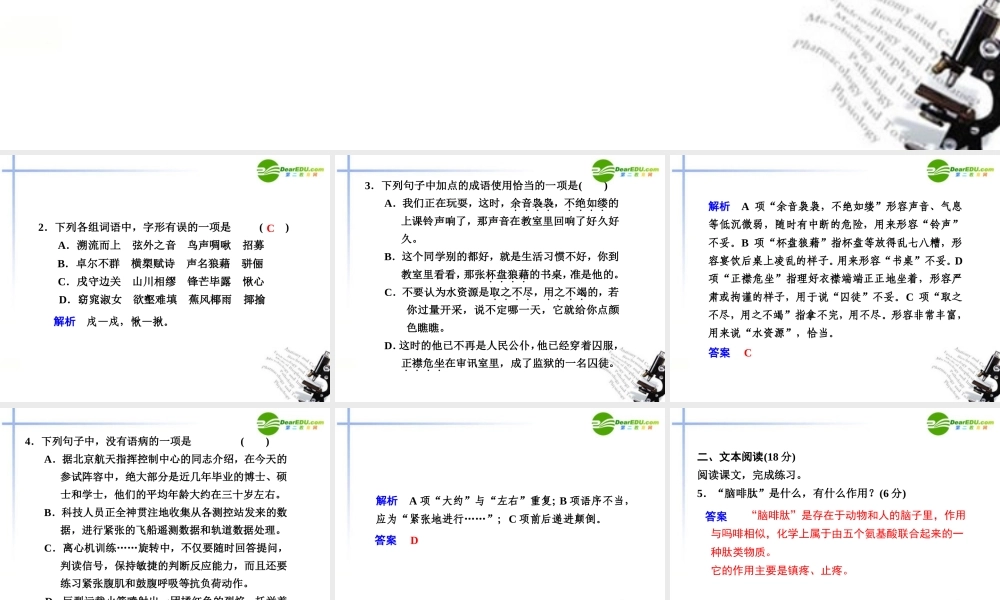
Task: Click question 5 '“脑啡肽”是什么，有什么作用？'
Action: (x=802, y=493)
